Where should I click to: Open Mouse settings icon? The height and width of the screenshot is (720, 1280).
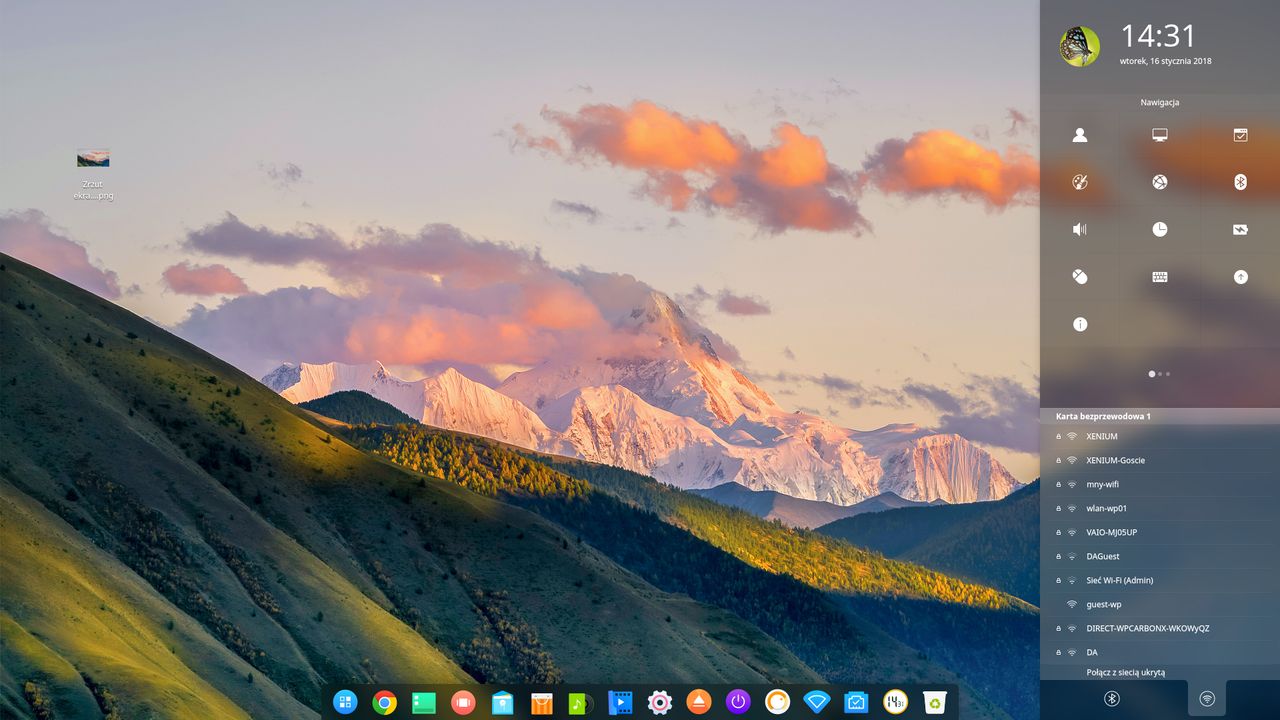pyautogui.click(x=1079, y=277)
